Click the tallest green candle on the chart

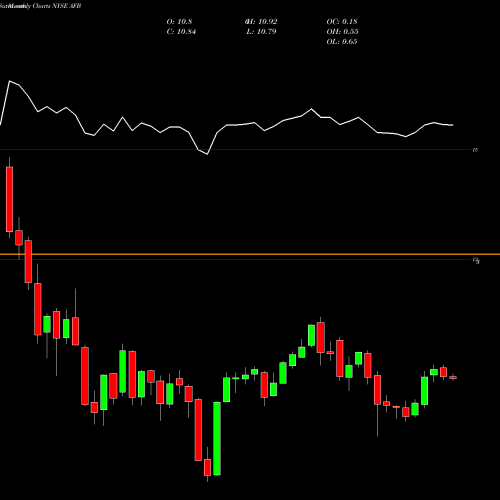tap(217, 439)
